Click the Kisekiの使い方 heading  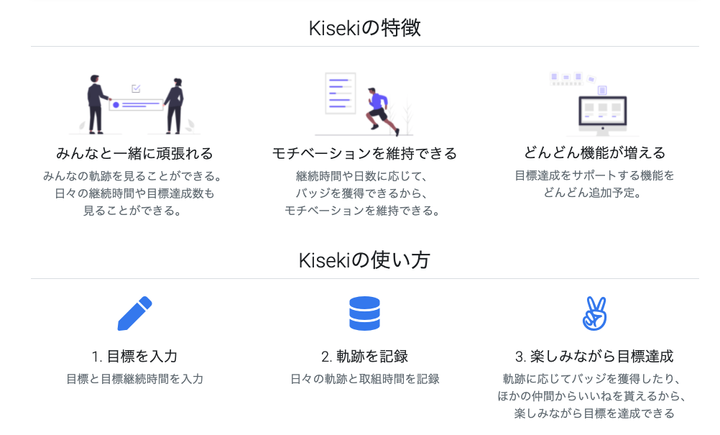click(x=364, y=260)
